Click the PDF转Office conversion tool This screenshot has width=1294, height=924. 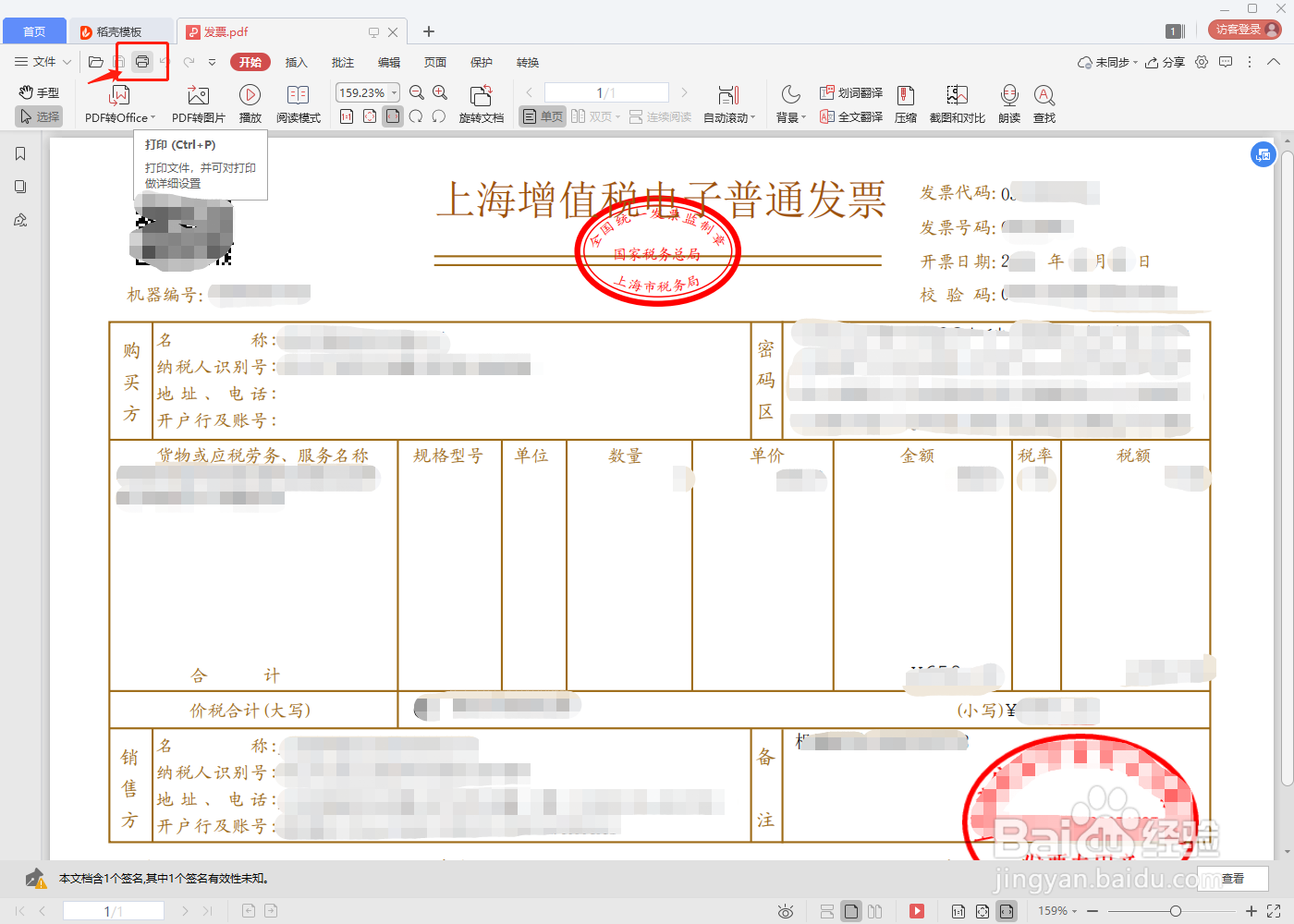click(120, 104)
